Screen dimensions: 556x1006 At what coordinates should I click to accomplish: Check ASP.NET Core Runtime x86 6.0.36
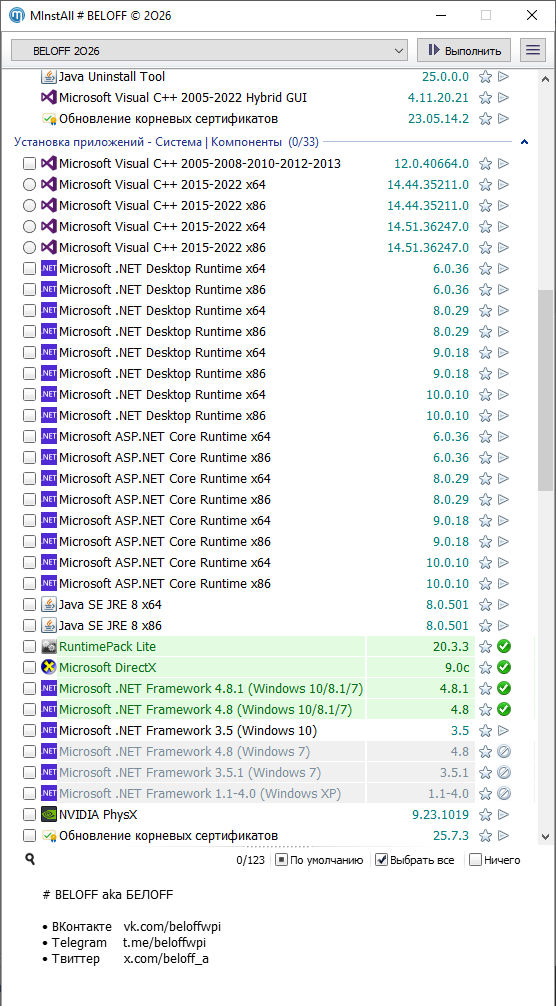[x=29, y=457]
